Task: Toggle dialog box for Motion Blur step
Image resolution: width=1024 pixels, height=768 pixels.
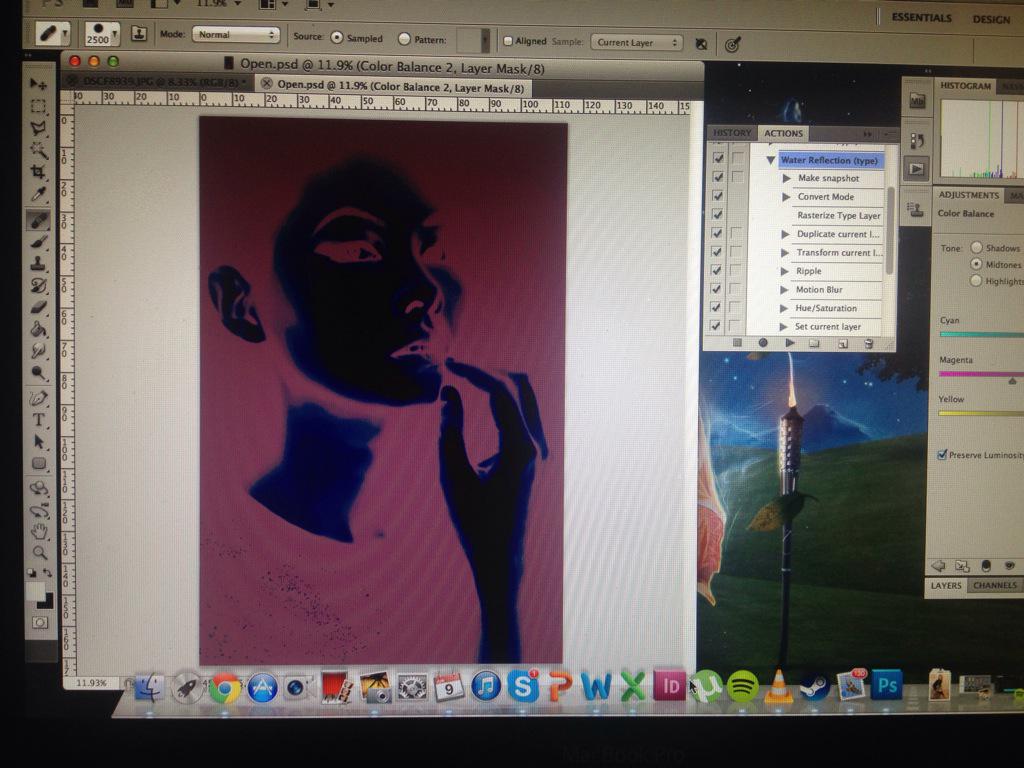Action: click(736, 288)
